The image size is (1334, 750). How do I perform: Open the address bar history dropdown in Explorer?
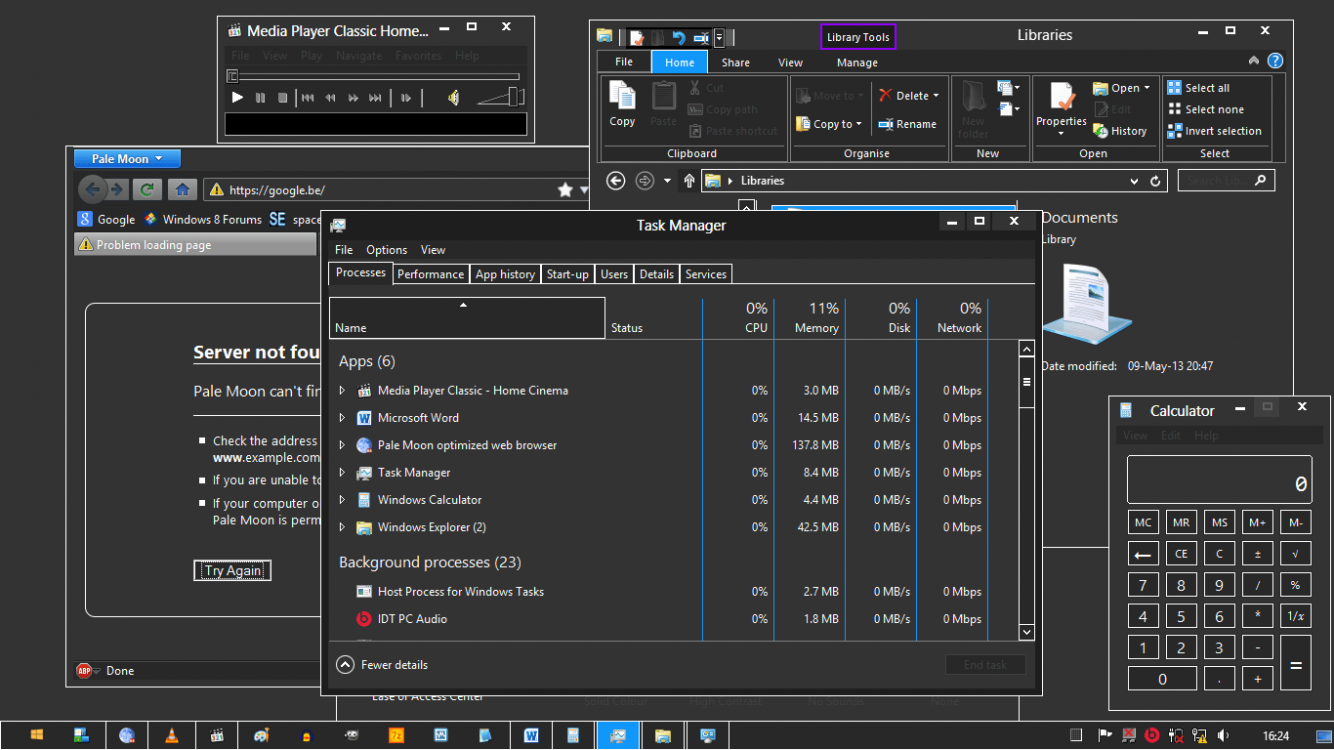pyautogui.click(x=1134, y=181)
